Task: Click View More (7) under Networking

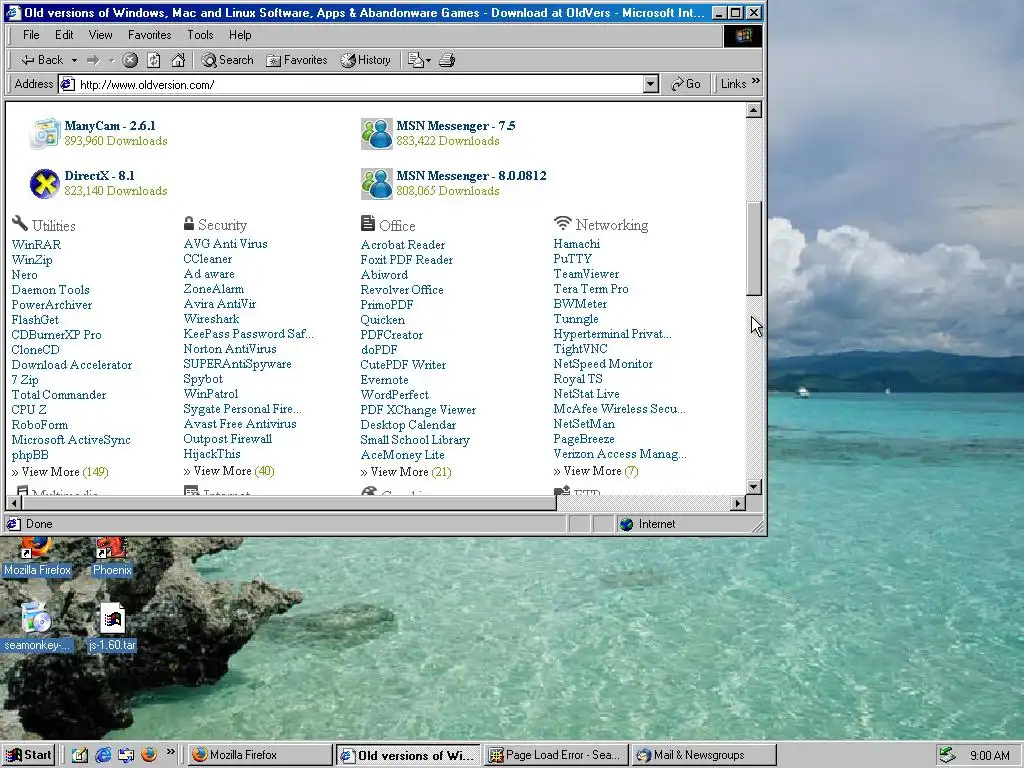Action: [x=596, y=471]
